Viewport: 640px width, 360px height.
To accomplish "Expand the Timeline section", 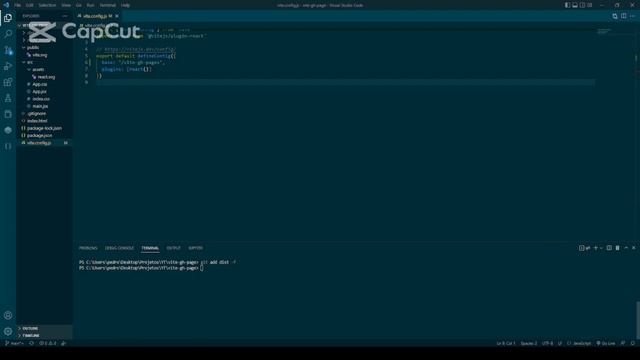I will (45, 336).
